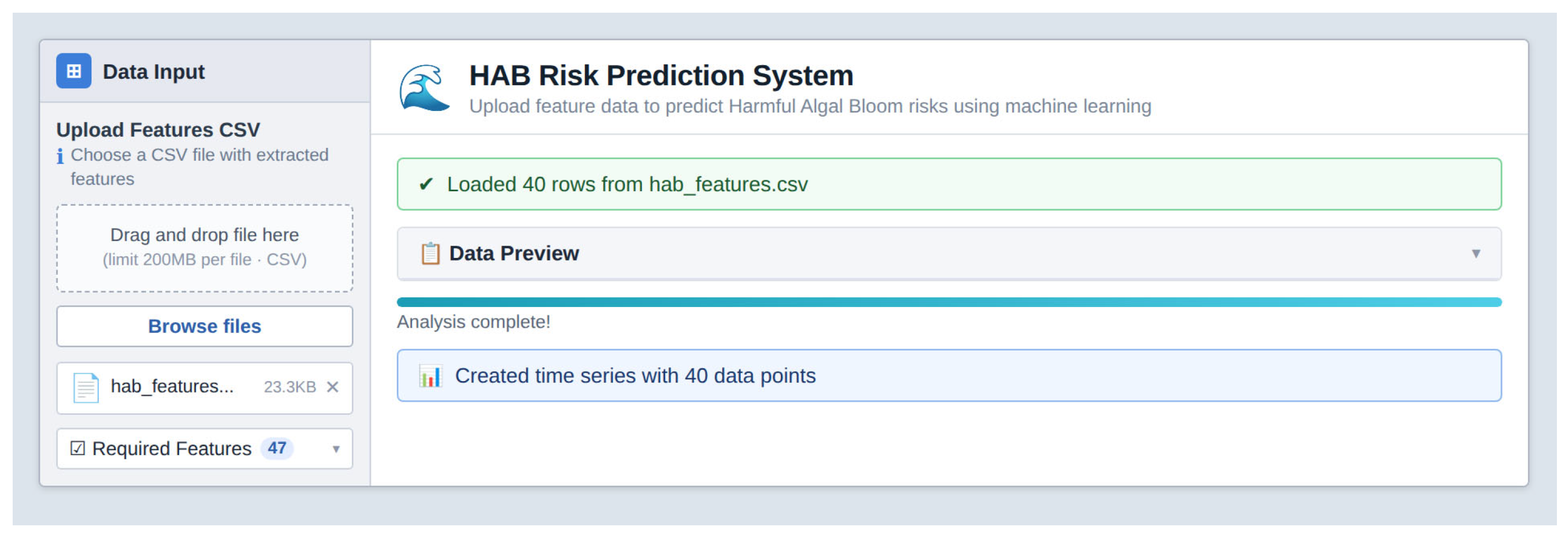Toggle the Required Features checkbox icon
Screen dimensions: 1568x538
coord(77,449)
